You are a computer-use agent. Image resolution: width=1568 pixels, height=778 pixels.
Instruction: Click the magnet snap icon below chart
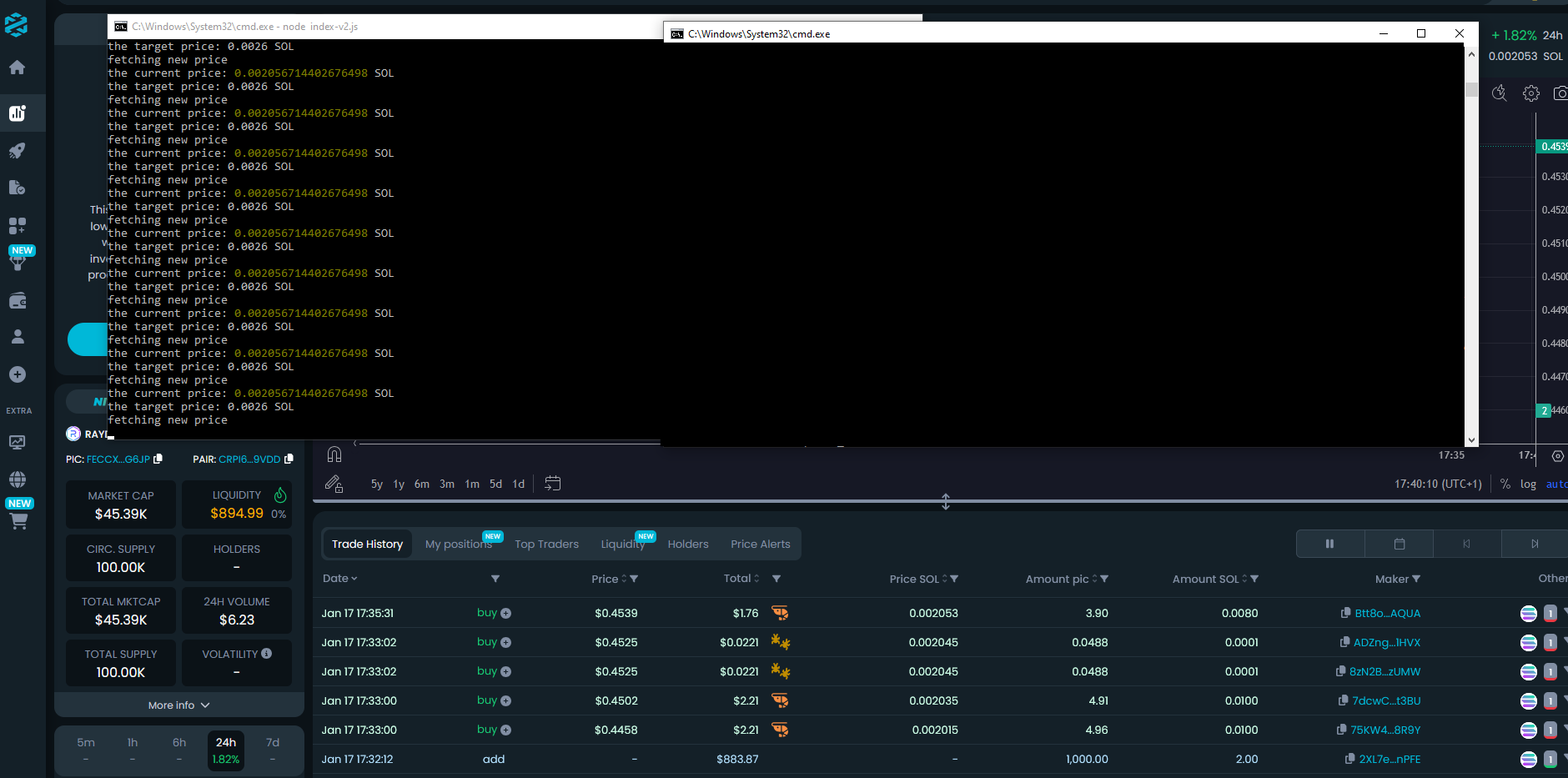(334, 454)
